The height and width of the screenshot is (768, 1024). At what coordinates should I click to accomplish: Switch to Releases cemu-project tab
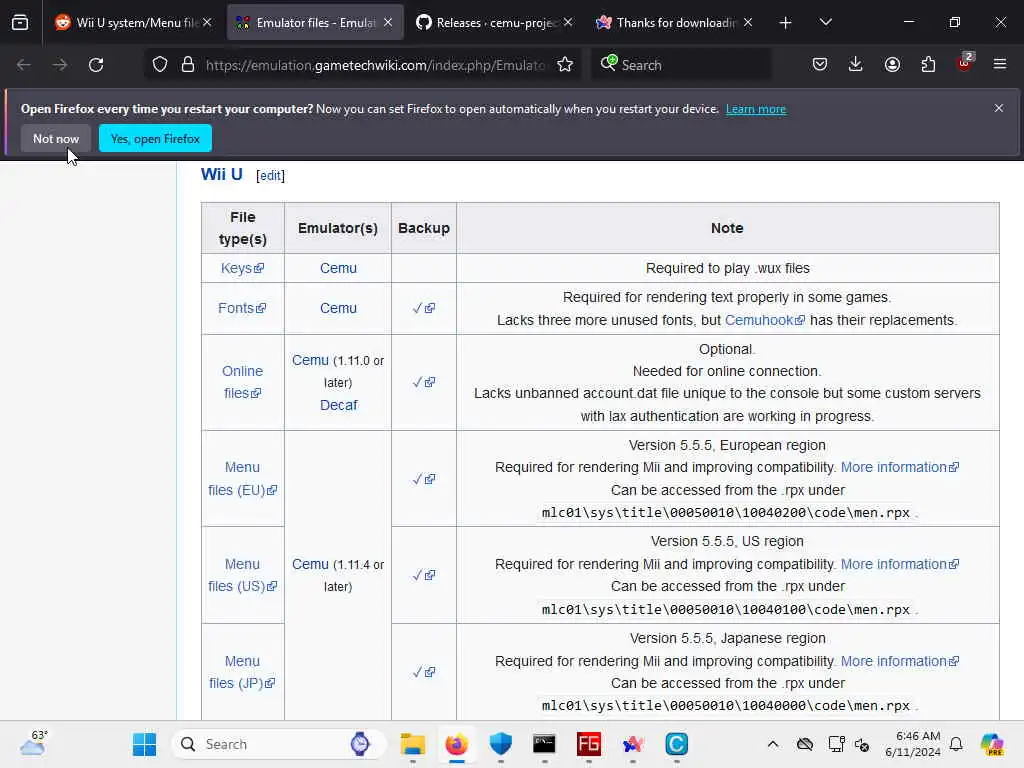click(x=494, y=22)
